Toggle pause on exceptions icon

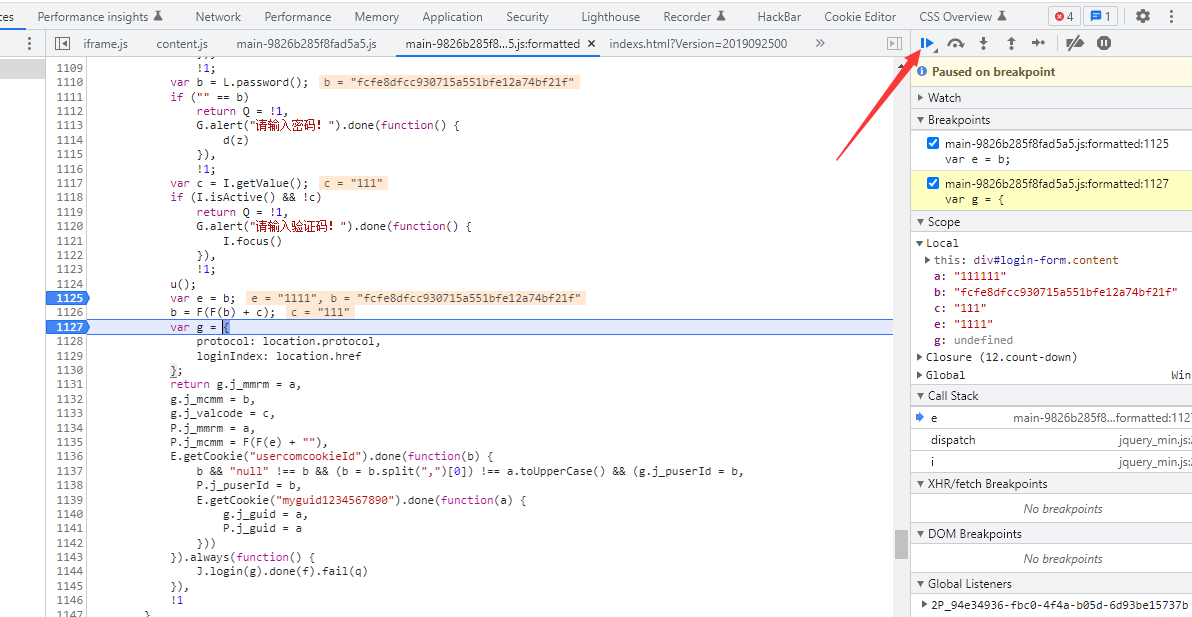pos(1104,43)
